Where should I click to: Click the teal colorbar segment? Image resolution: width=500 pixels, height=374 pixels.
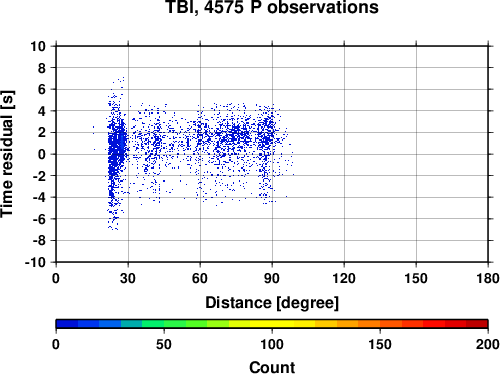click(131, 324)
